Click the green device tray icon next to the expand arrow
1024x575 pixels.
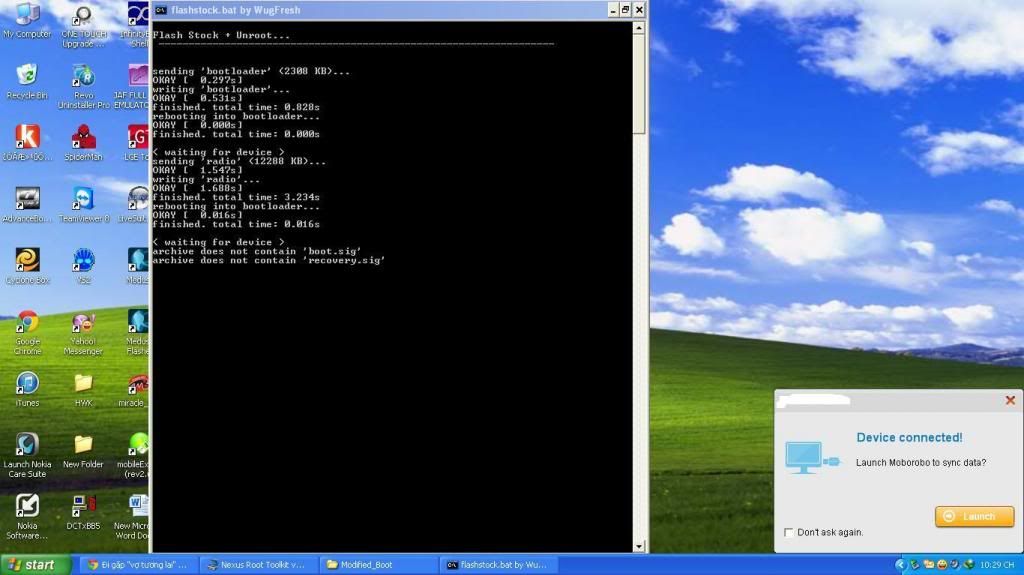click(915, 564)
